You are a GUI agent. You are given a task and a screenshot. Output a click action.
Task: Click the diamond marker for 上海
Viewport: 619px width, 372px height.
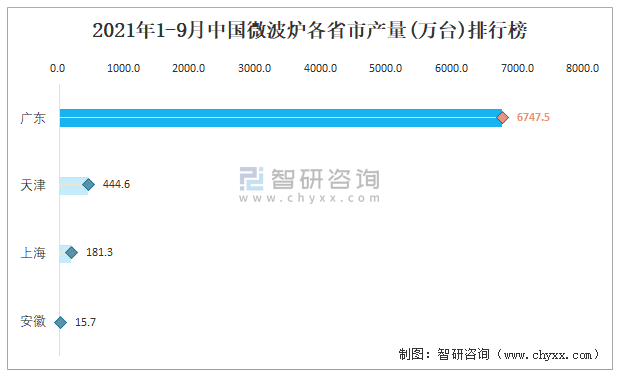click(71, 252)
